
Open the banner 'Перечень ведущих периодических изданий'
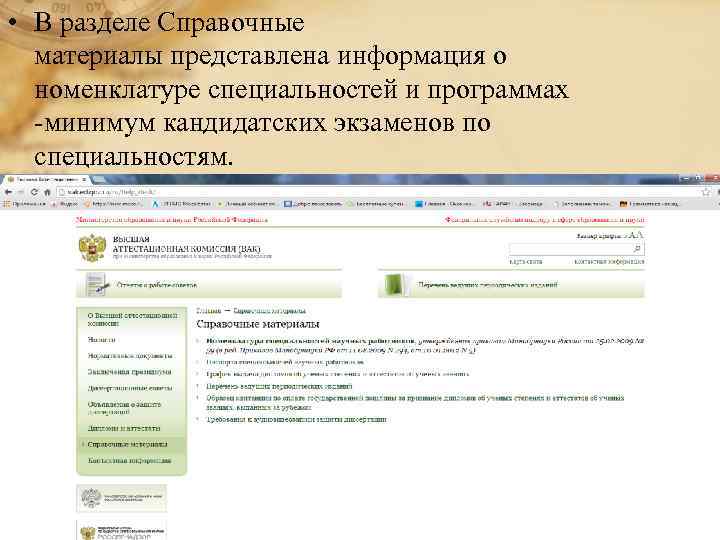(512, 285)
